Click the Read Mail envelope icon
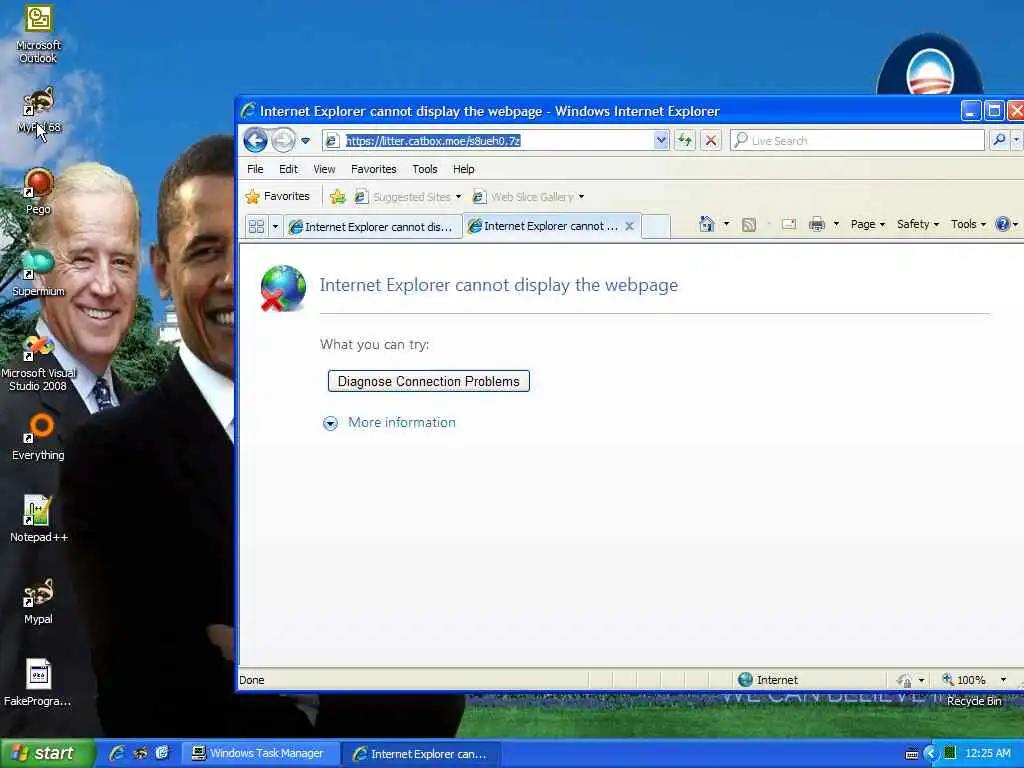 (789, 224)
